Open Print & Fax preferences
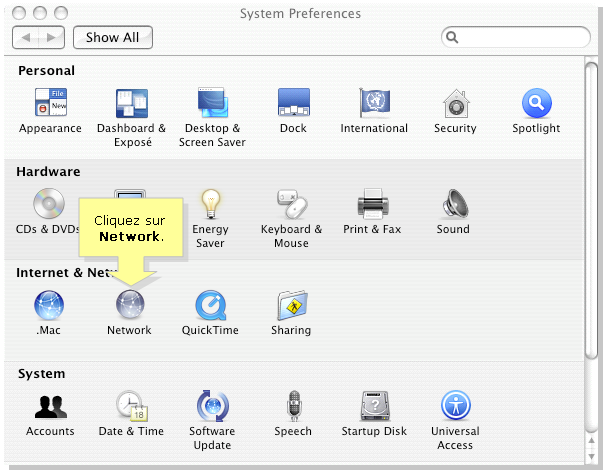 372,205
